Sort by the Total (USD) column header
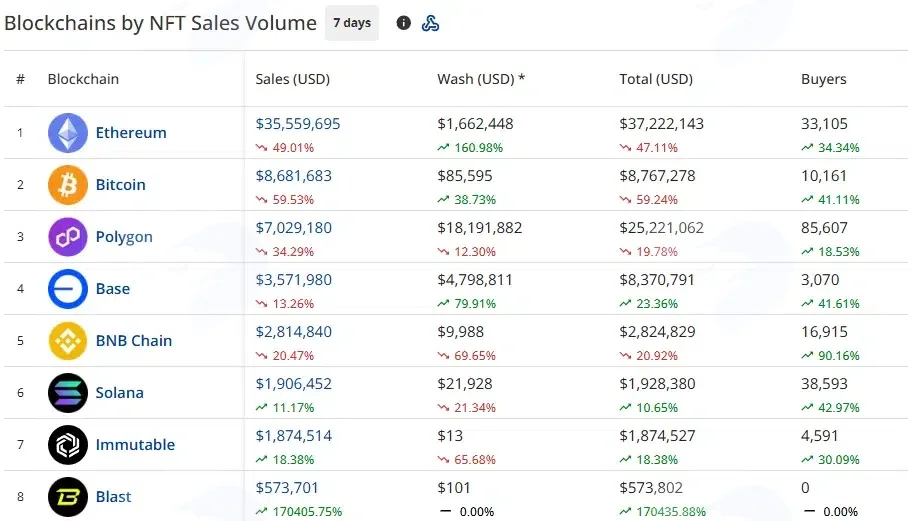The height and width of the screenshot is (521, 917). pyautogui.click(x=656, y=79)
